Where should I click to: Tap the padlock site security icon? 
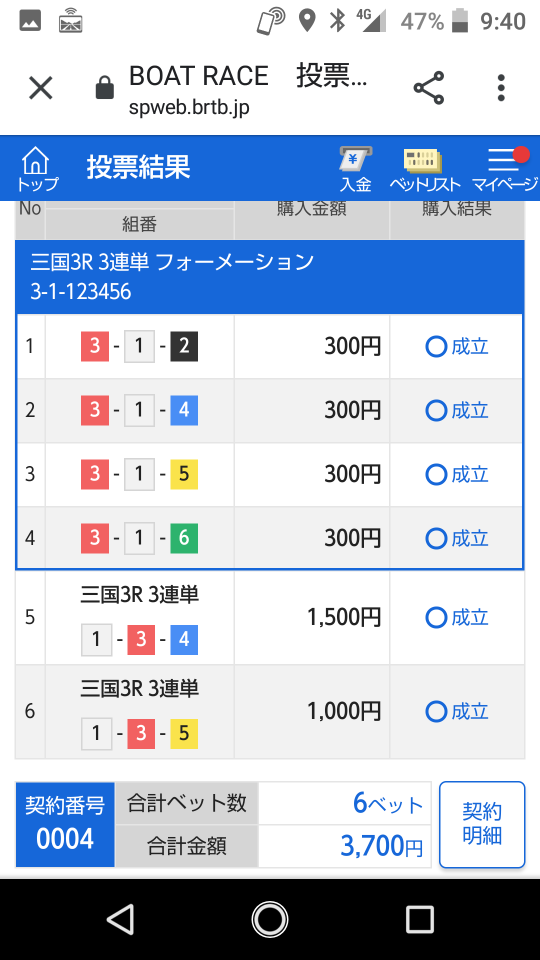coord(105,88)
